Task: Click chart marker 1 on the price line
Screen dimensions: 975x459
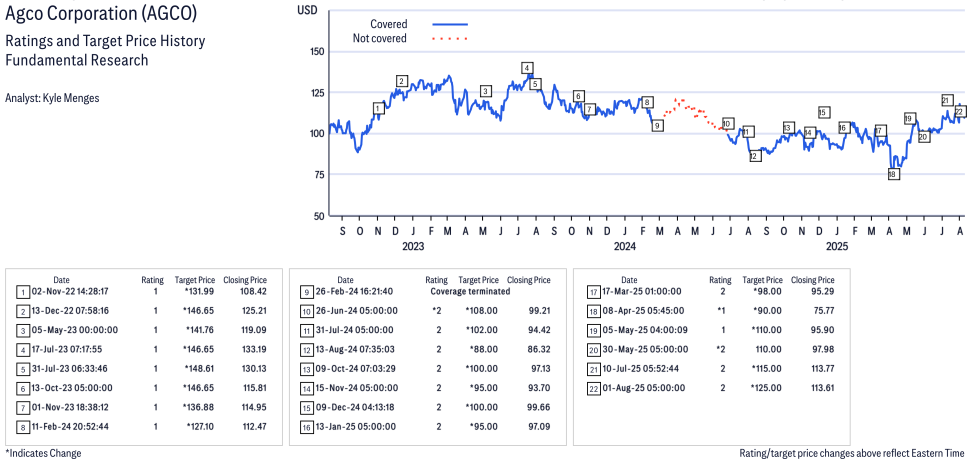Action: click(x=378, y=109)
